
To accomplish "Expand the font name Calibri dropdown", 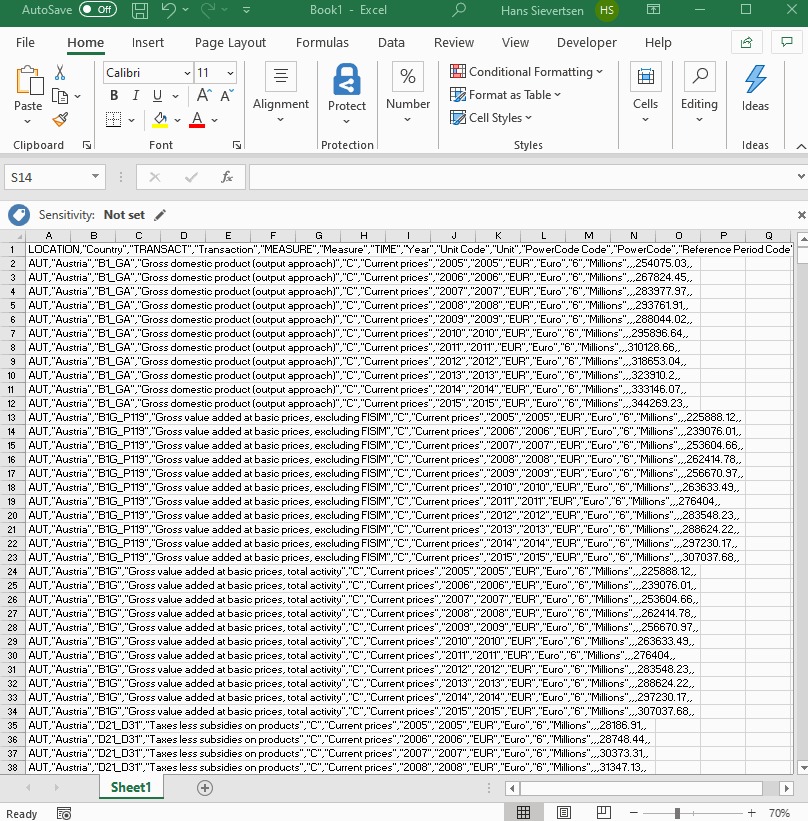I will click(x=186, y=74).
